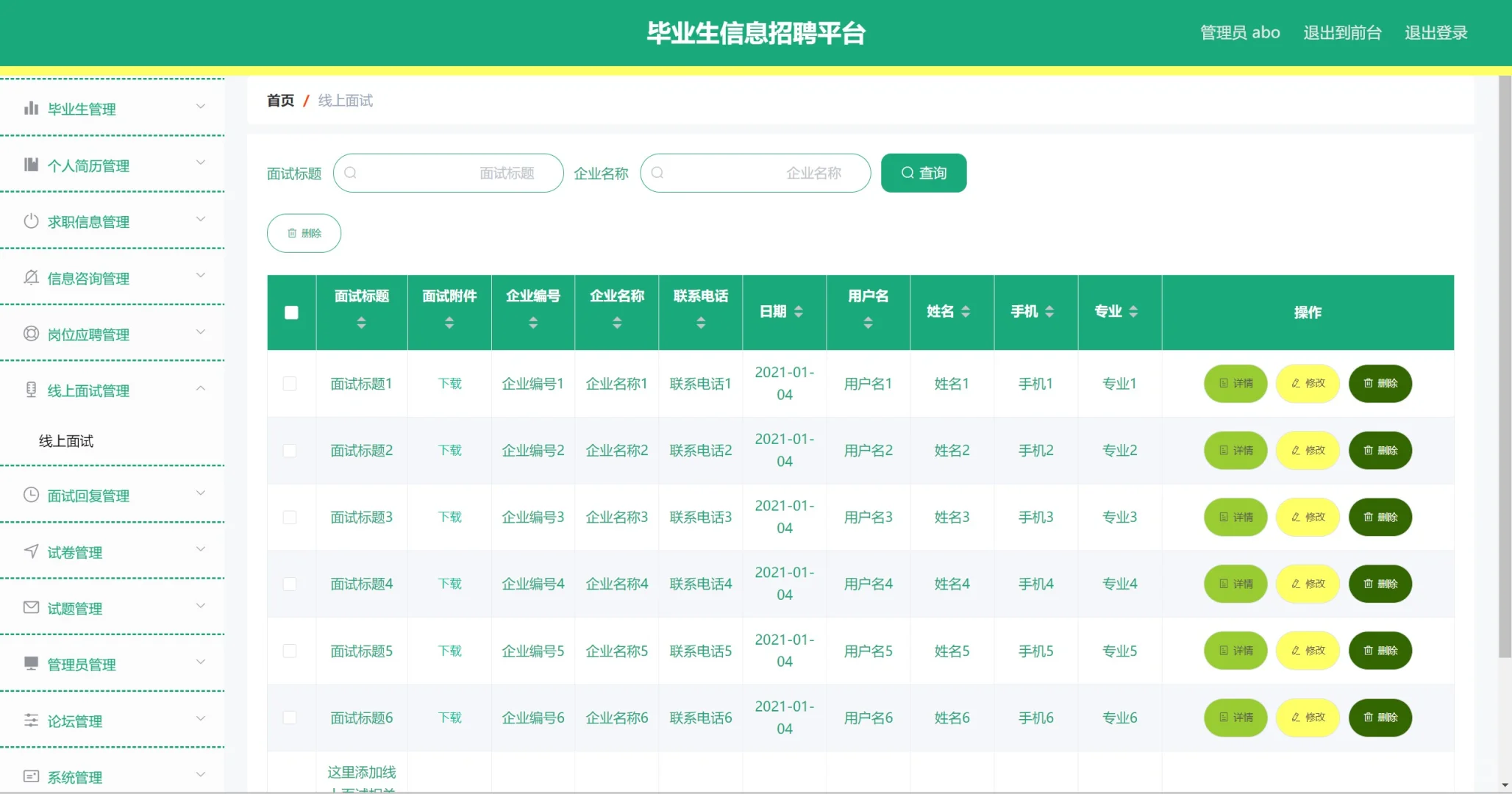
Task: Select the 求职信息管理 power icon
Action: pos(31,221)
